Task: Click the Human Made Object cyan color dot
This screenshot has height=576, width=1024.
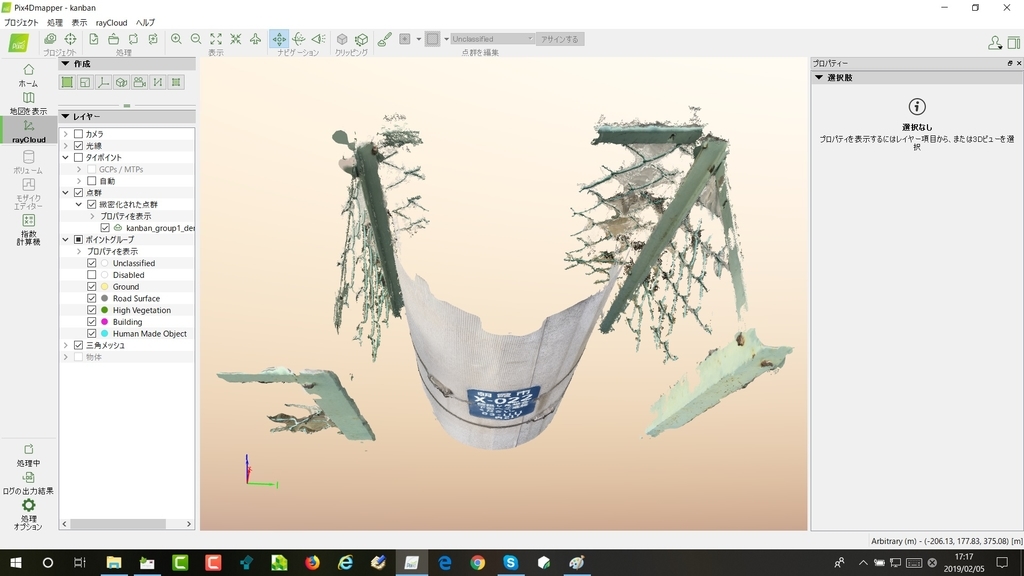Action: pos(104,334)
